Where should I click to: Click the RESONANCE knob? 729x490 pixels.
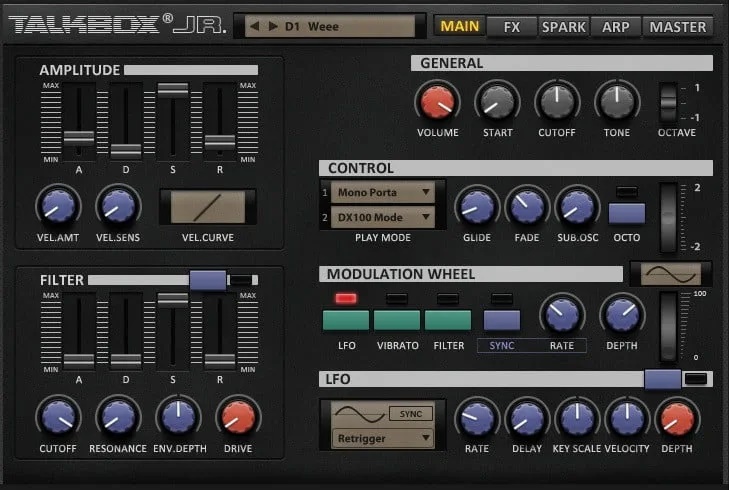[x=118, y=417]
